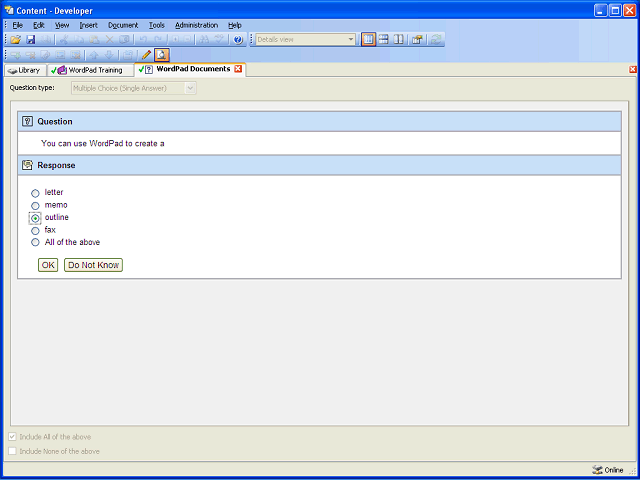Open the Administration menu
The width and height of the screenshot is (640, 480).
[x=196, y=25]
